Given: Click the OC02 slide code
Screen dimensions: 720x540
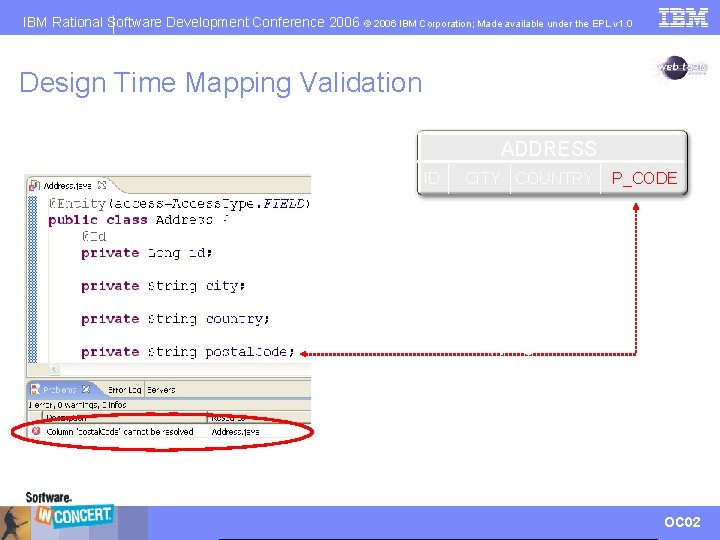Looking at the screenshot, I should click(682, 522).
